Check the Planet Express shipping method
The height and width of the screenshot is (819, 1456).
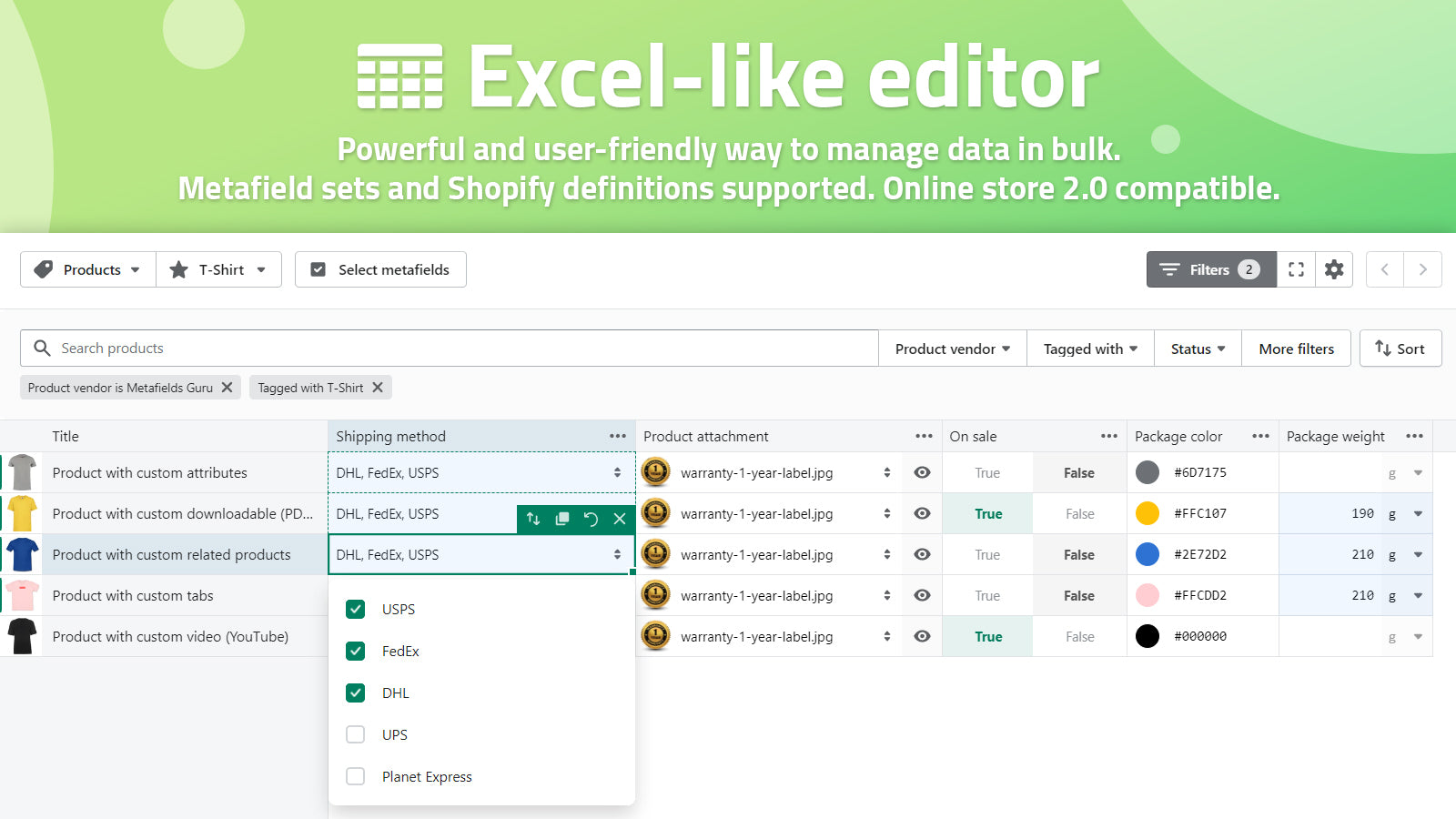[x=355, y=776]
